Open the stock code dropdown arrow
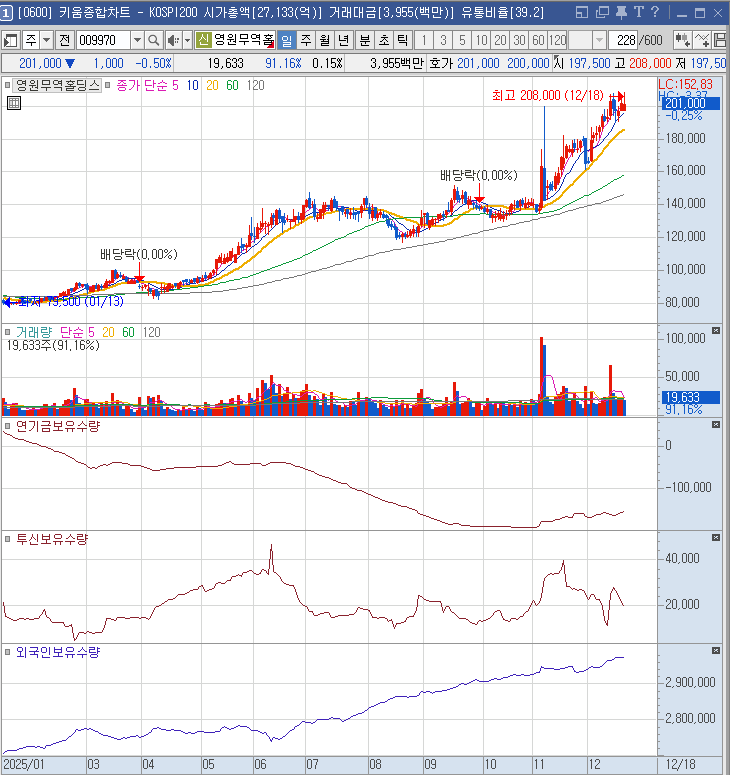 [x=137, y=40]
